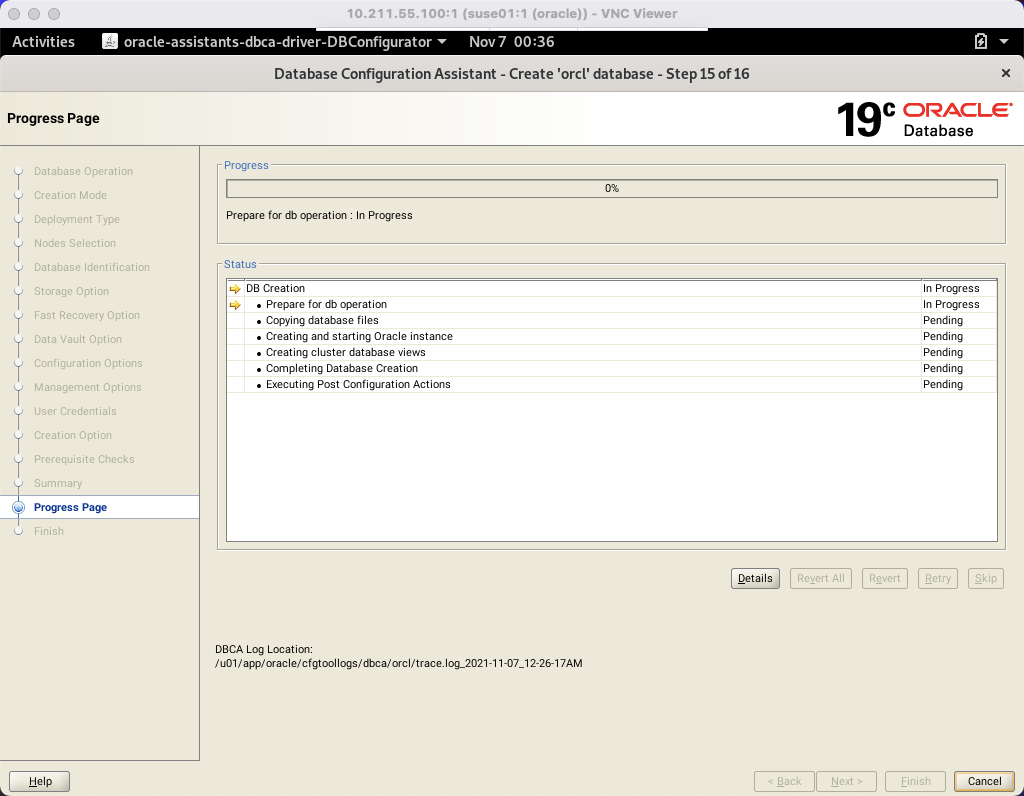Select Creating and starting Oracle instance row
This screenshot has width=1024, height=796.
[x=611, y=336]
